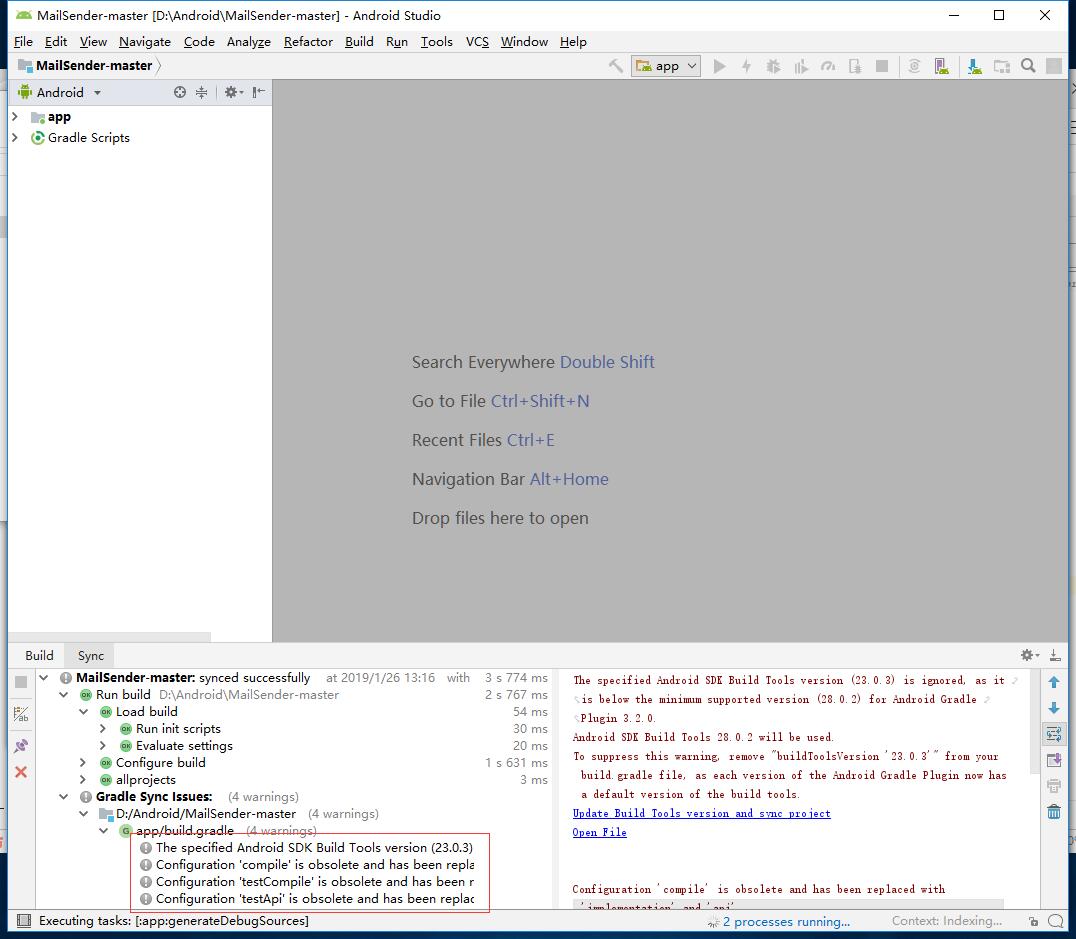
Task: Select the Configuration 'testApi' obsolete warning
Action: [307, 899]
